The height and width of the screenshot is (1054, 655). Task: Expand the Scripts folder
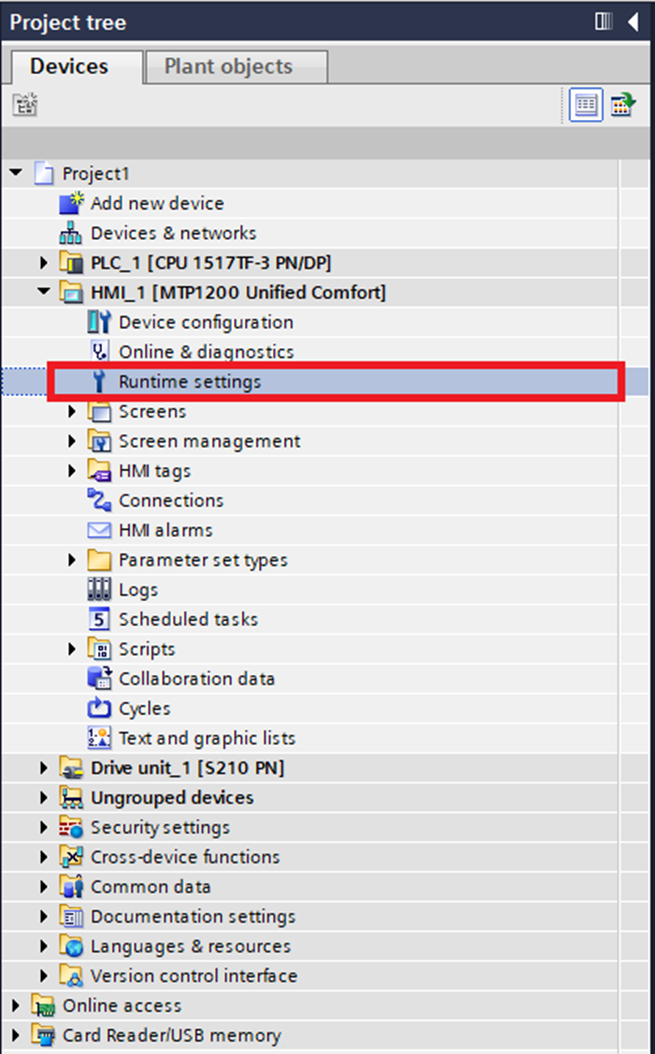pos(72,649)
